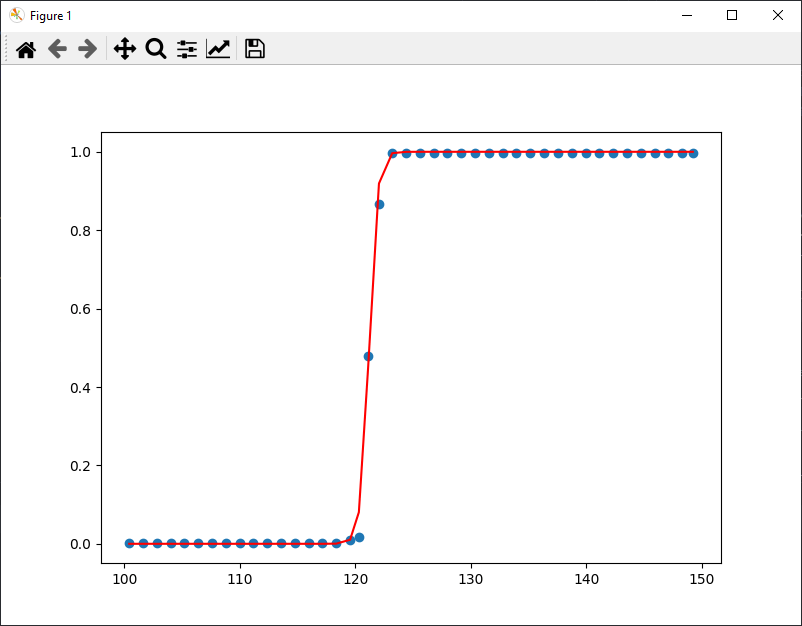Click the data point near x equals 121
The width and height of the screenshot is (802, 626).
(366, 355)
